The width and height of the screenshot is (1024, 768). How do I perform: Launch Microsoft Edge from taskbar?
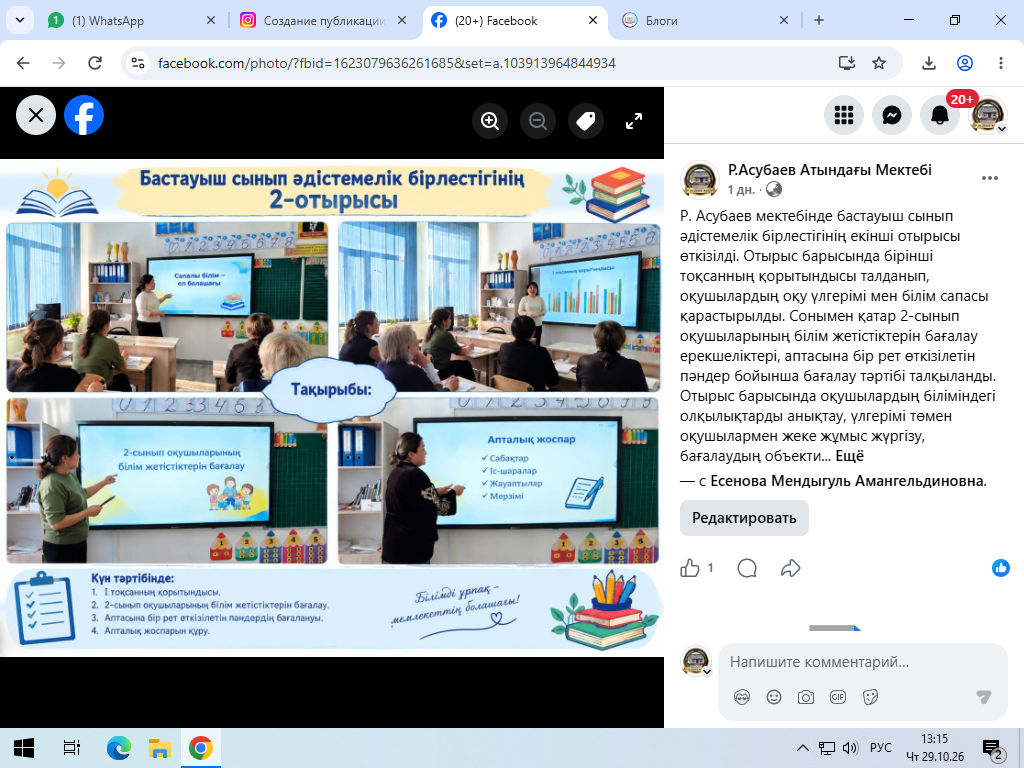[x=119, y=748]
